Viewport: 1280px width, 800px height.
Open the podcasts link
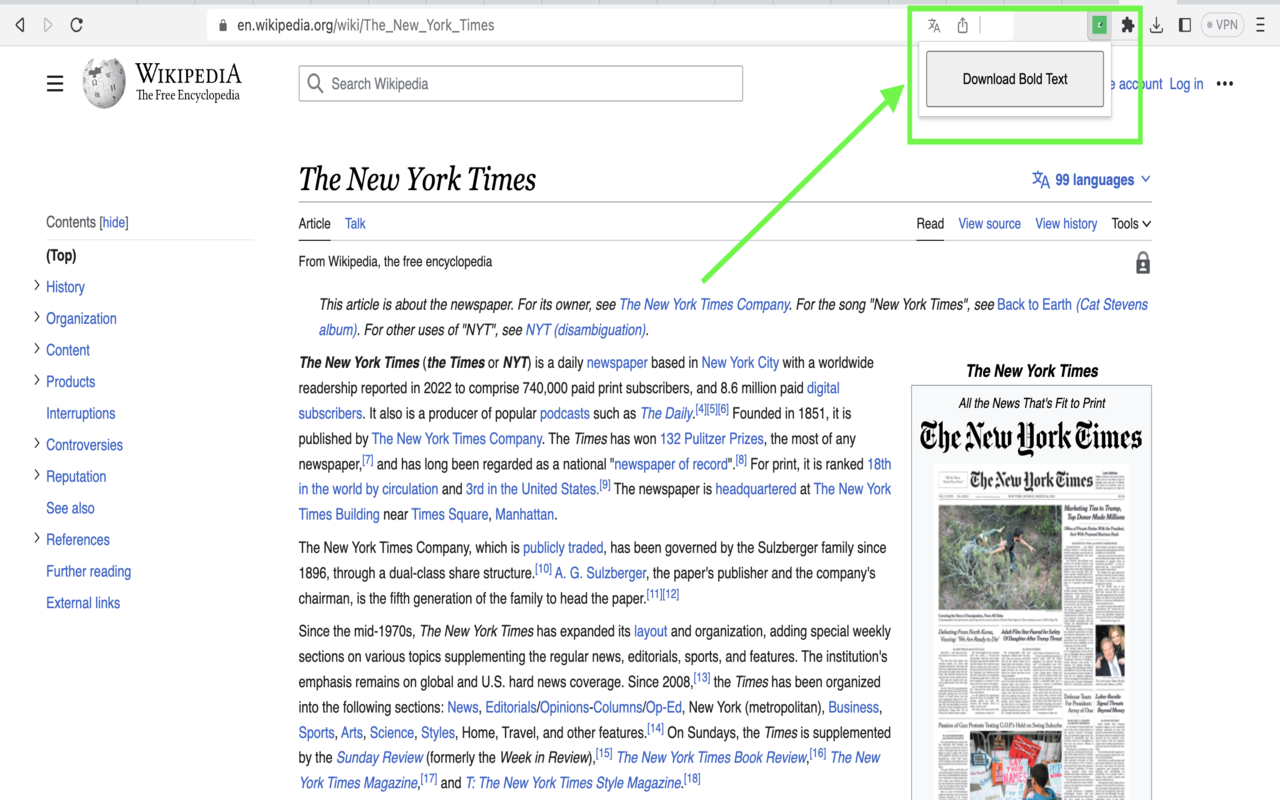tap(565, 413)
